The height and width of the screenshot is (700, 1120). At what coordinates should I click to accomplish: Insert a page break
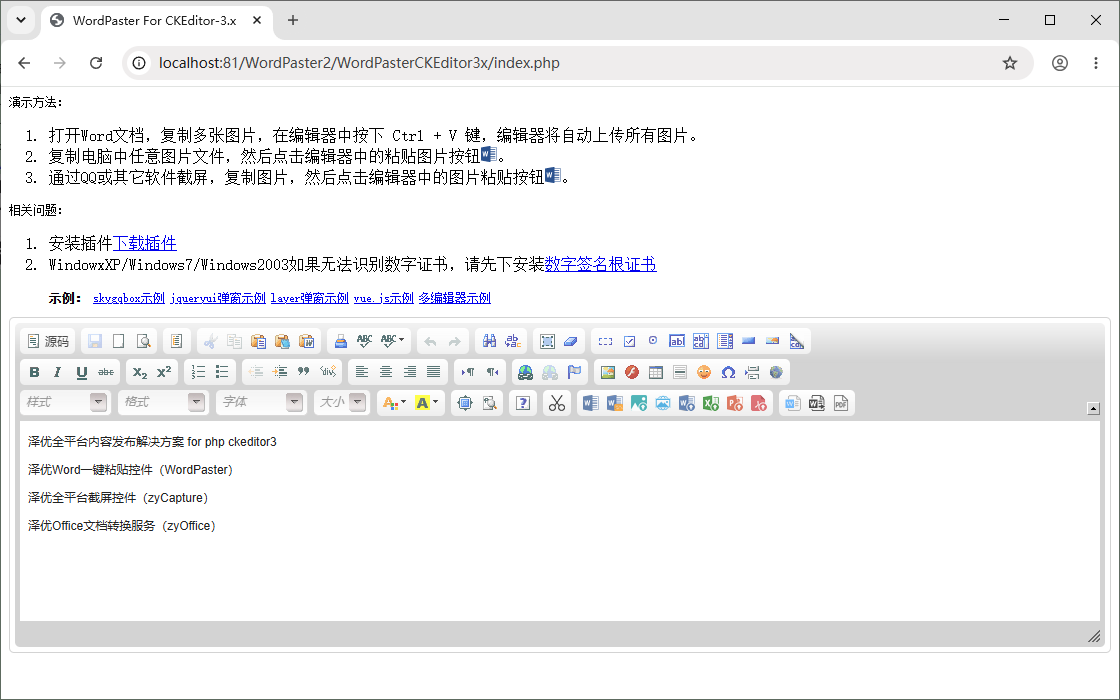pos(752,372)
